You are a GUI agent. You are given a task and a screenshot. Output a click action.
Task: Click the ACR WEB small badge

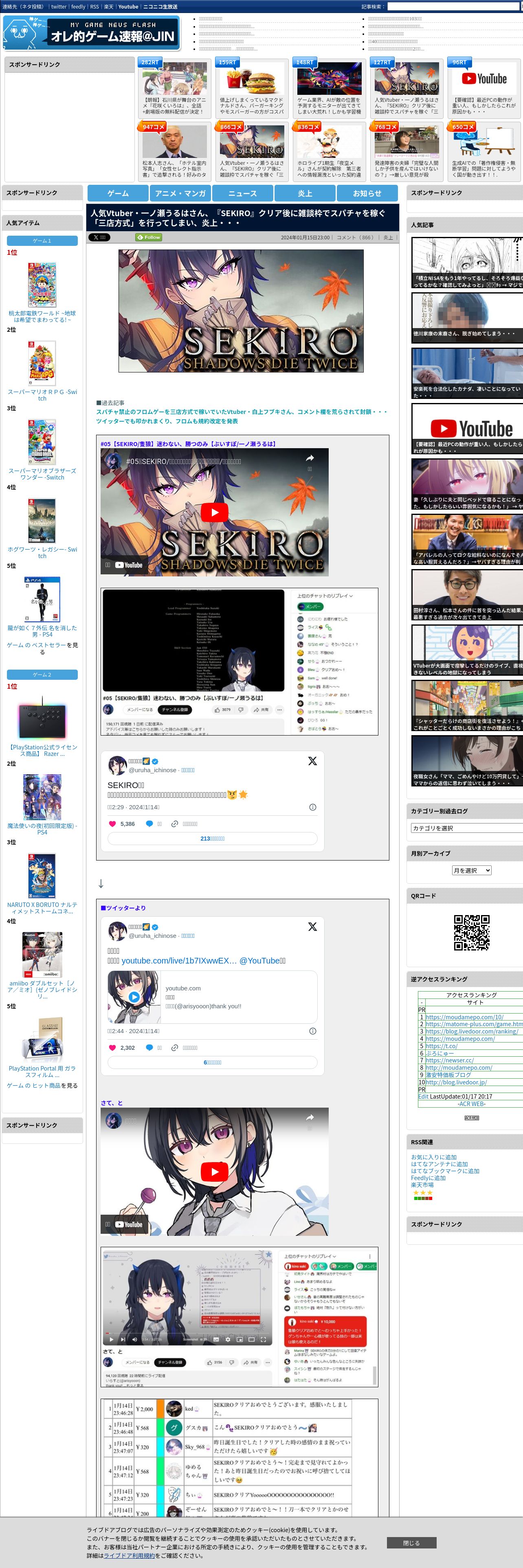tap(472, 1117)
